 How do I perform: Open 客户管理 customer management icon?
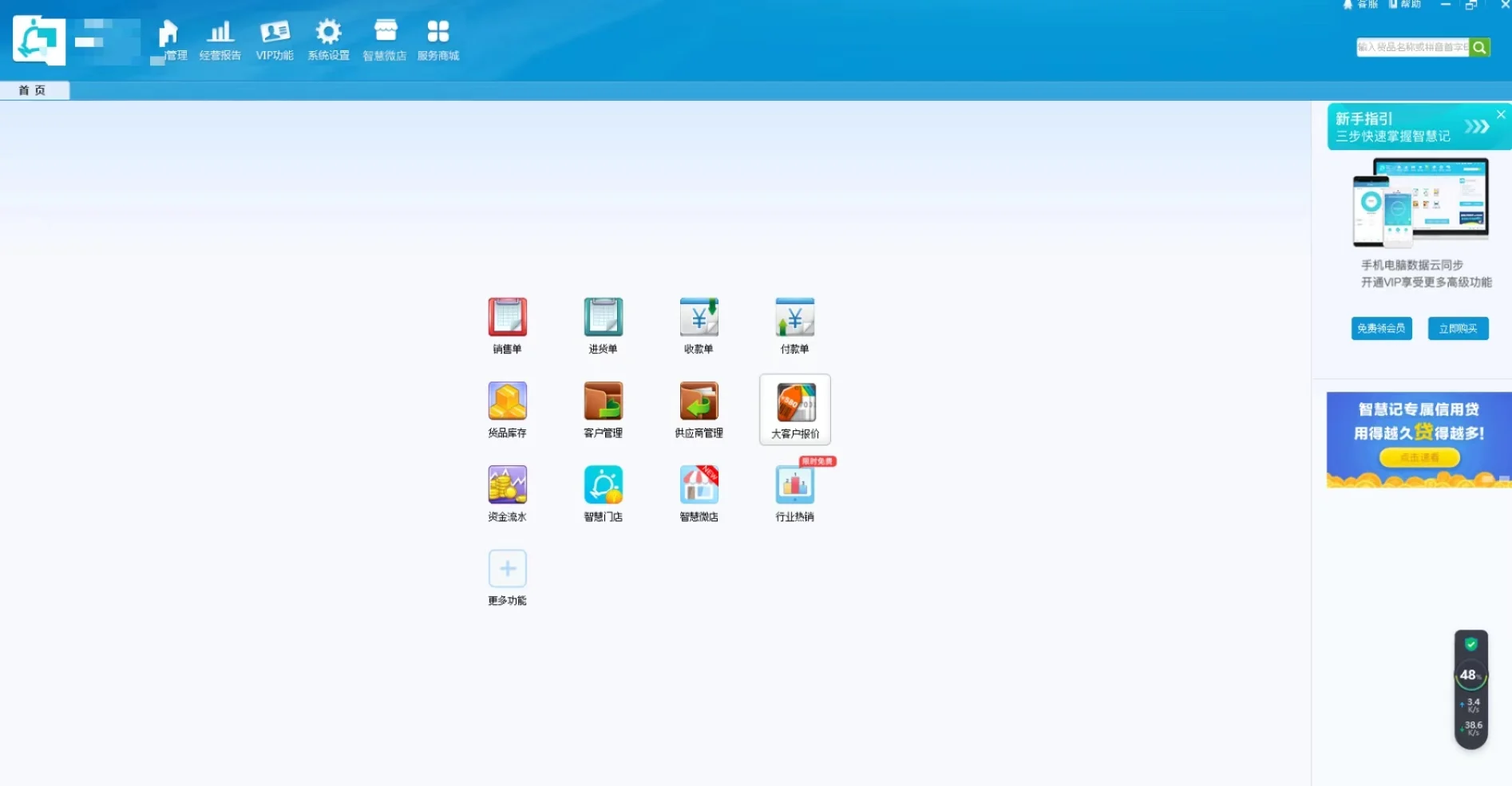[604, 401]
